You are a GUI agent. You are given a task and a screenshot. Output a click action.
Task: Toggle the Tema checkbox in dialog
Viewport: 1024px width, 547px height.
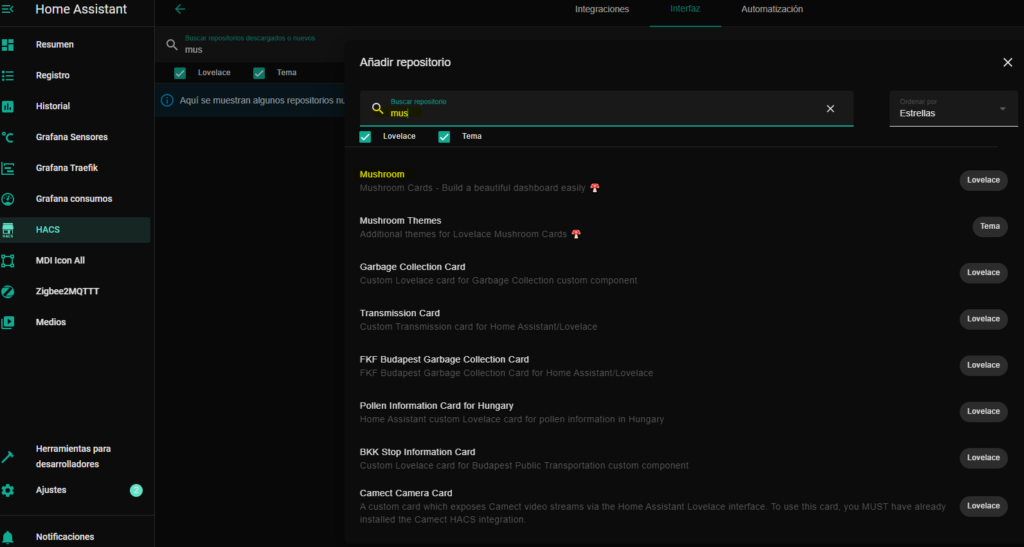point(444,136)
